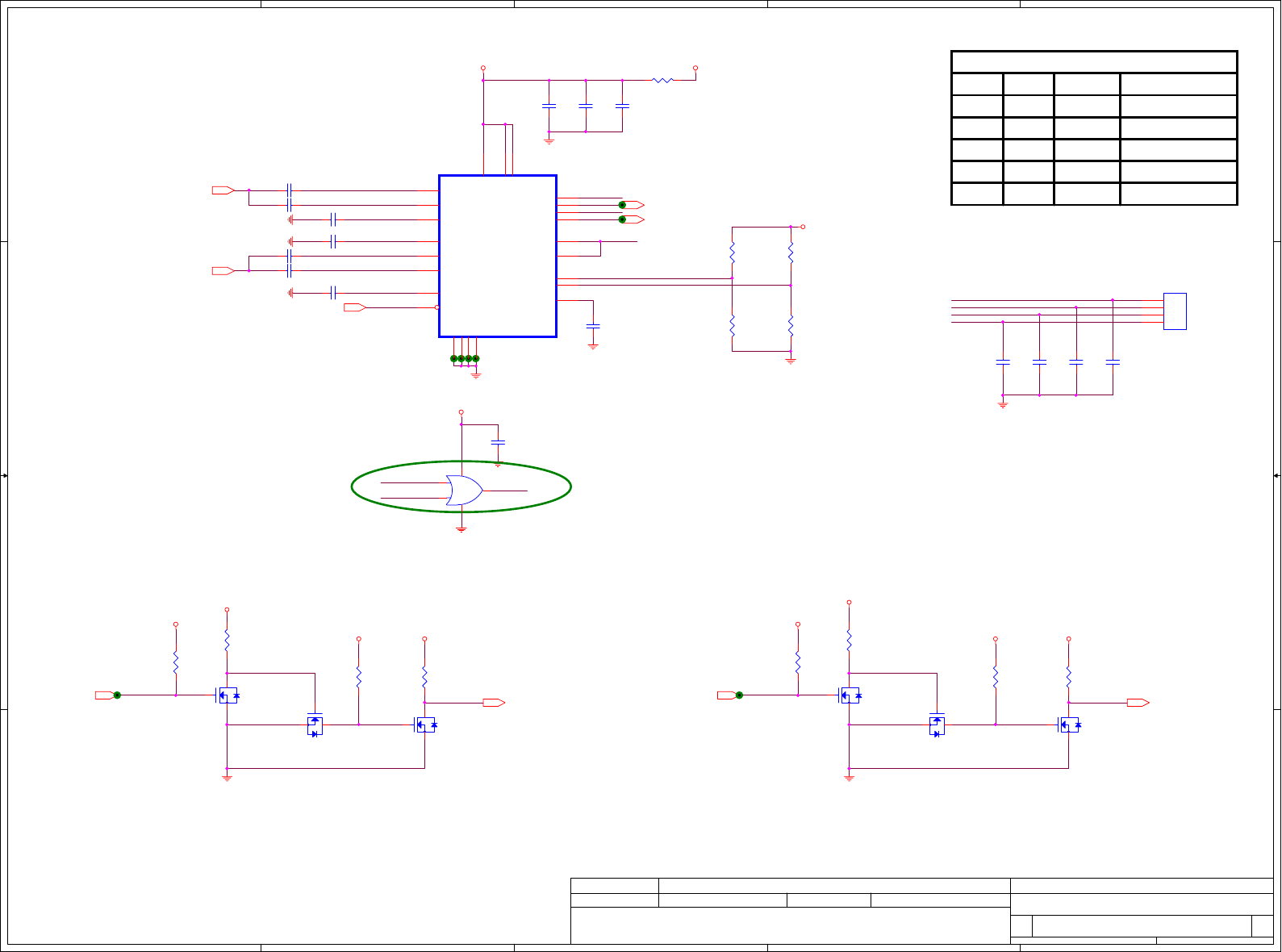Select the large blue IC component body
1282x952 pixels.
coord(498,256)
